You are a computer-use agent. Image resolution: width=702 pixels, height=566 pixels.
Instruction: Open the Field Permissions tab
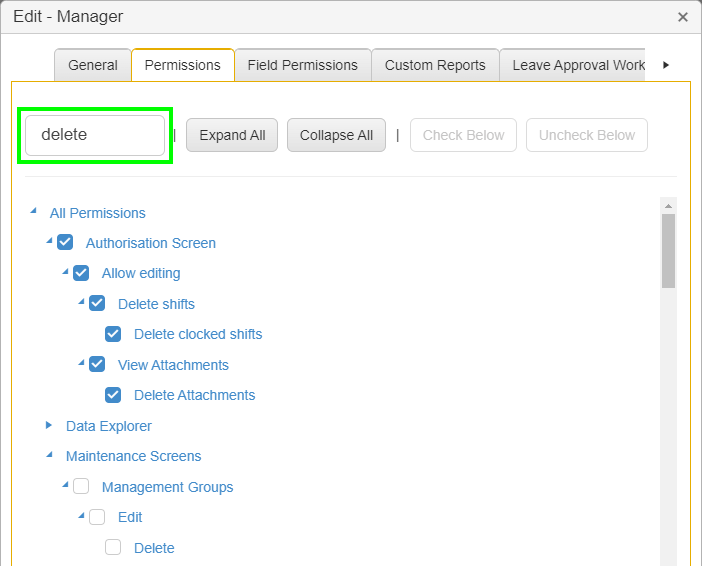303,65
